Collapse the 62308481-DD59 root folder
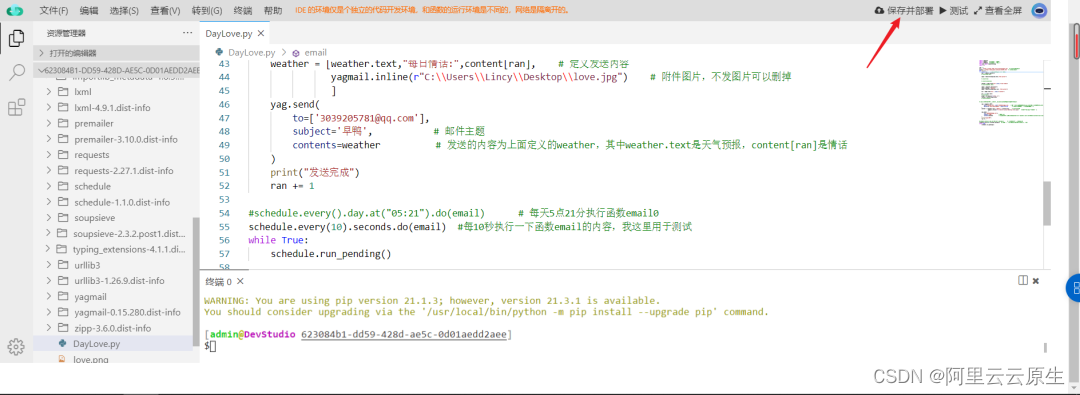 click(116, 70)
